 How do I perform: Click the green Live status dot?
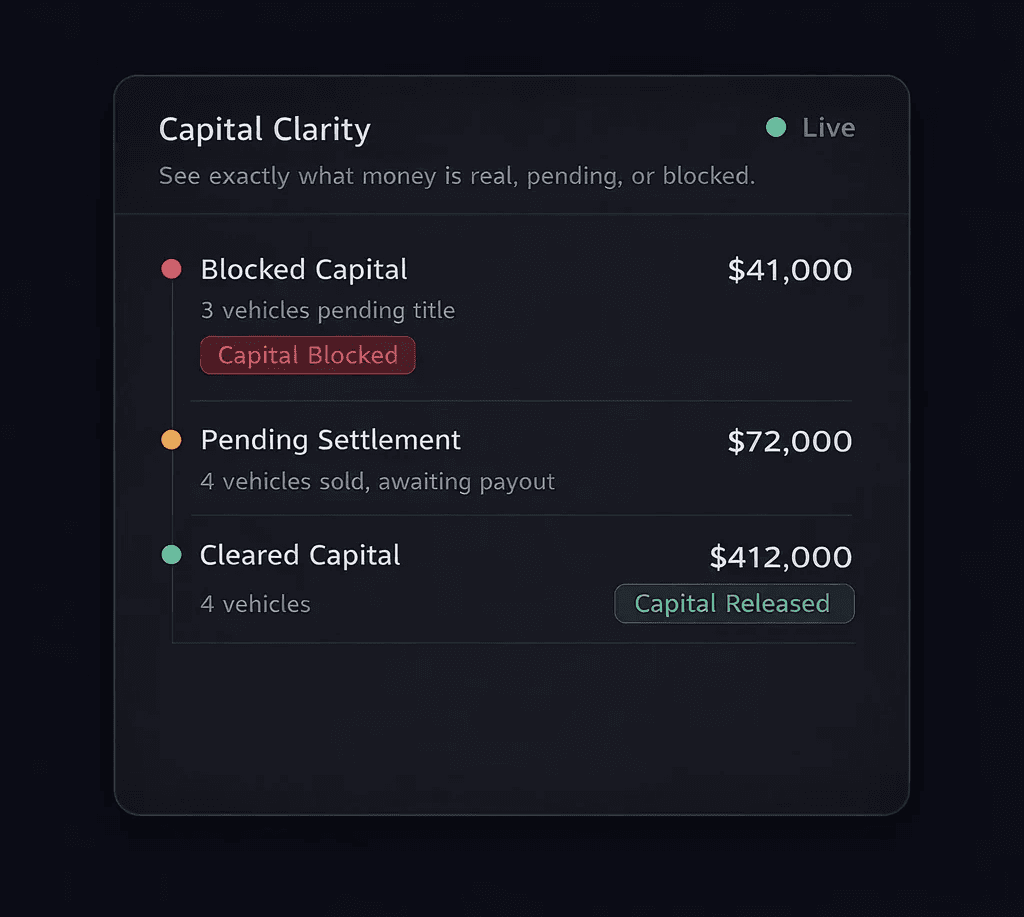[775, 128]
